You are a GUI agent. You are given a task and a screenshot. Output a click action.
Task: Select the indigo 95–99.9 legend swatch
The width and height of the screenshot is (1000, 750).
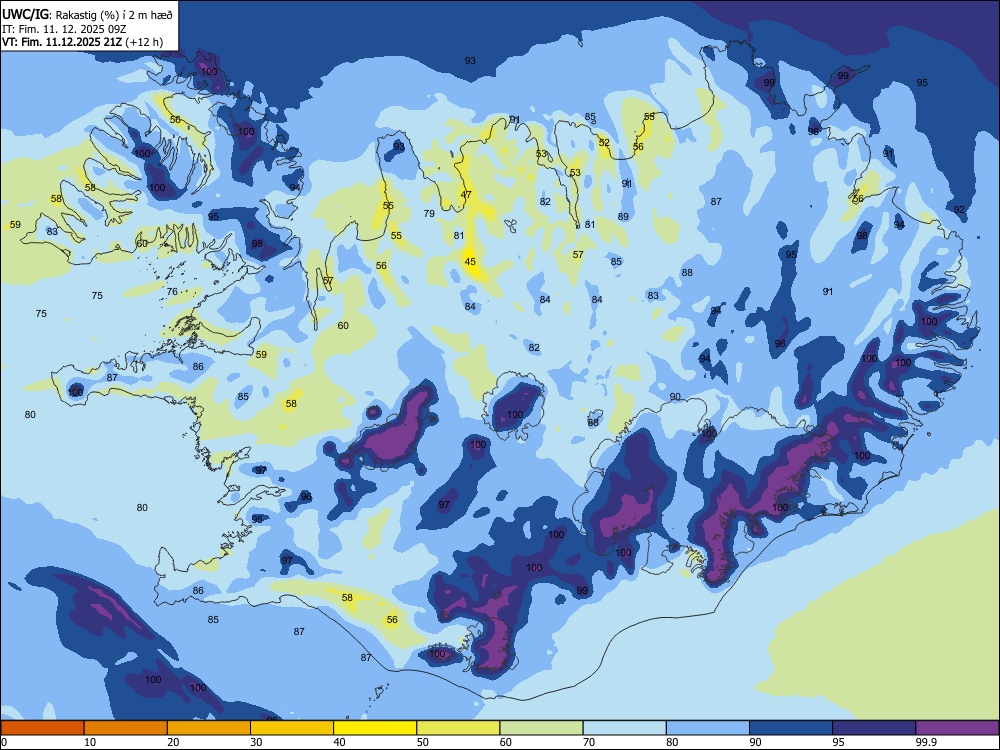(874, 728)
